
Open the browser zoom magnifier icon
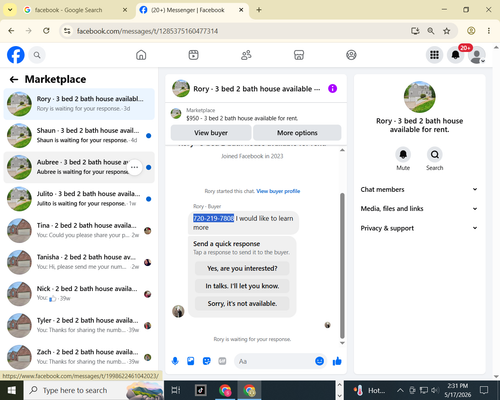click(431, 31)
